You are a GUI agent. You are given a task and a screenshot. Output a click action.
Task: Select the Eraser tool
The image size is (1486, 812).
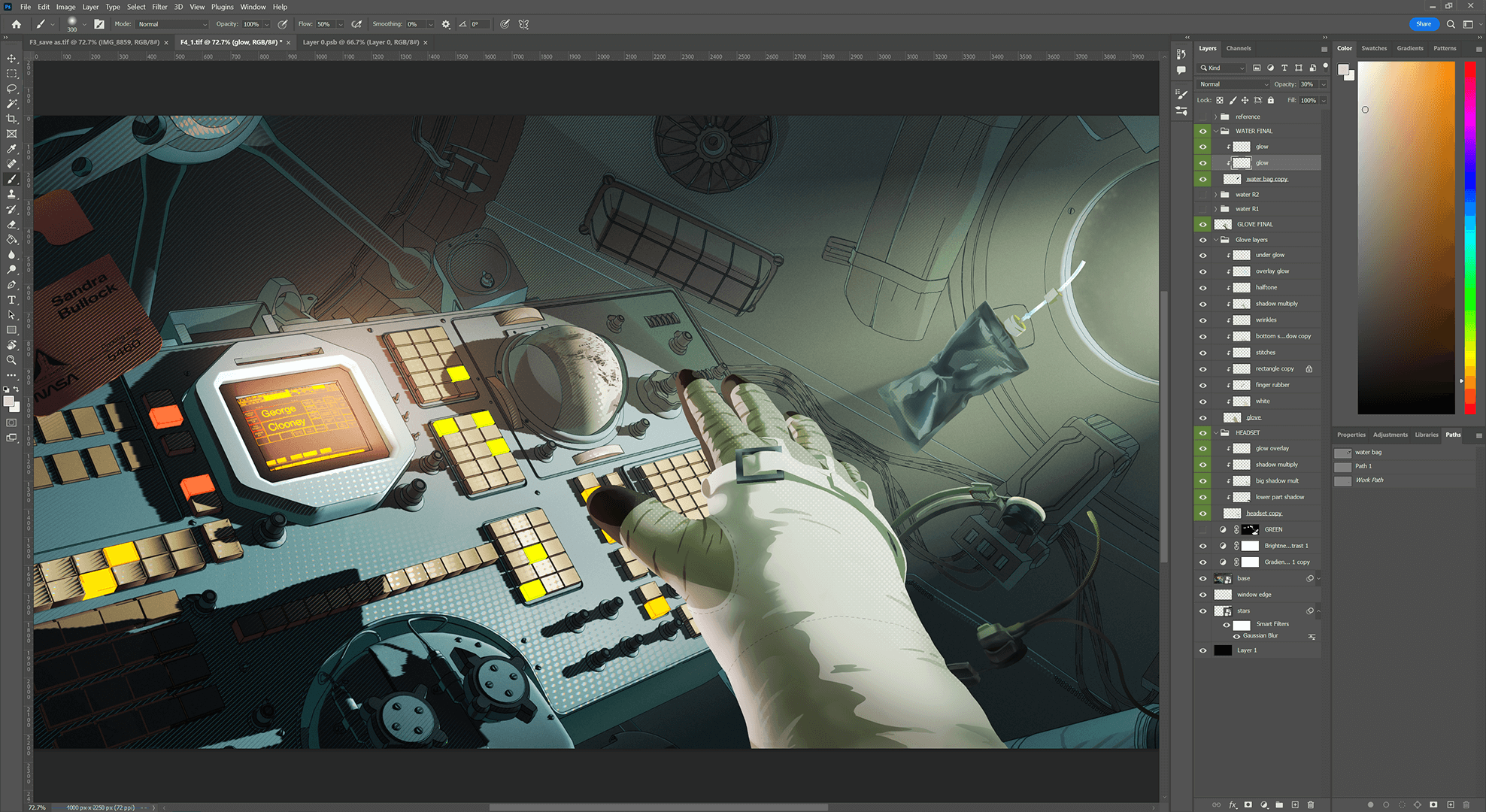(x=11, y=224)
